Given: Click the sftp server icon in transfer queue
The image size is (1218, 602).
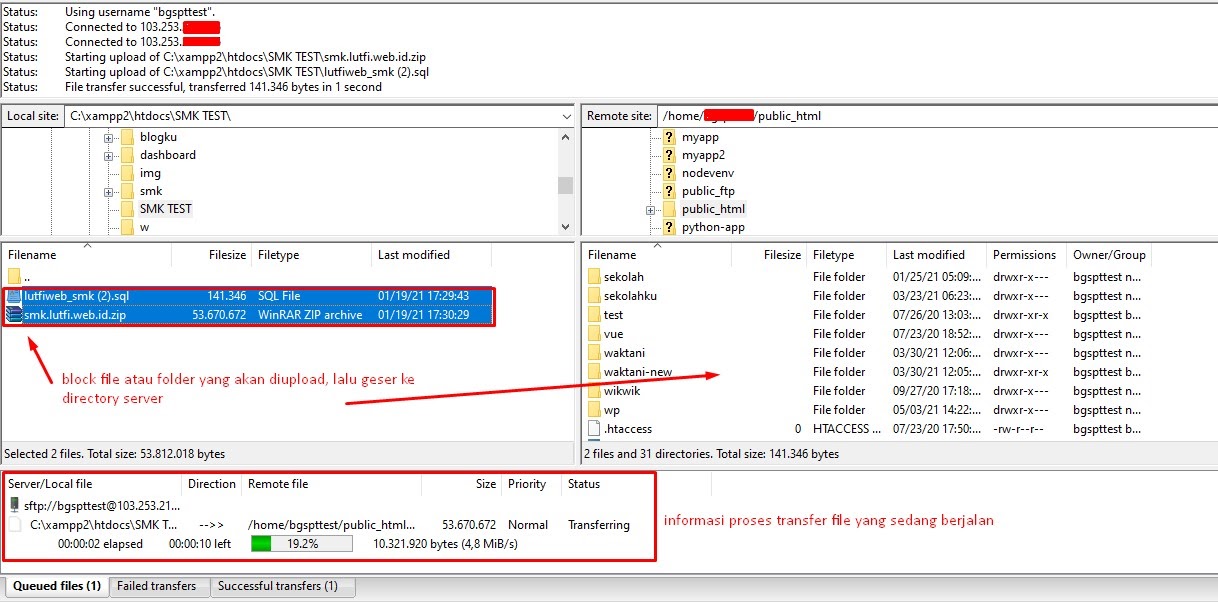Looking at the screenshot, I should coord(14,505).
